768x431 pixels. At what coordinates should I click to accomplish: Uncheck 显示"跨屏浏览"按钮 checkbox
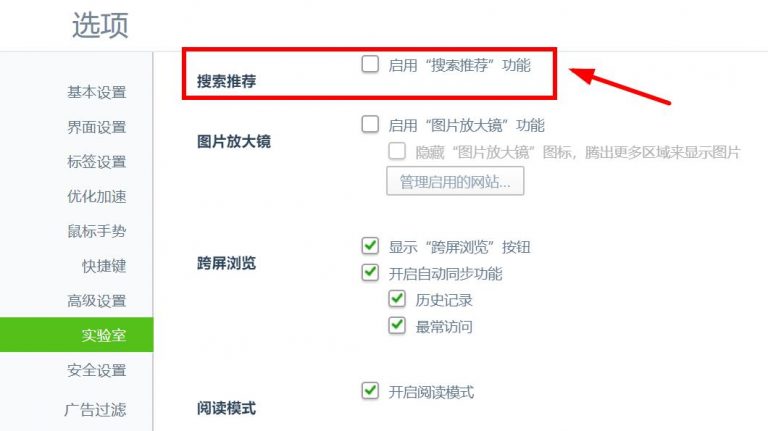pyautogui.click(x=370, y=246)
